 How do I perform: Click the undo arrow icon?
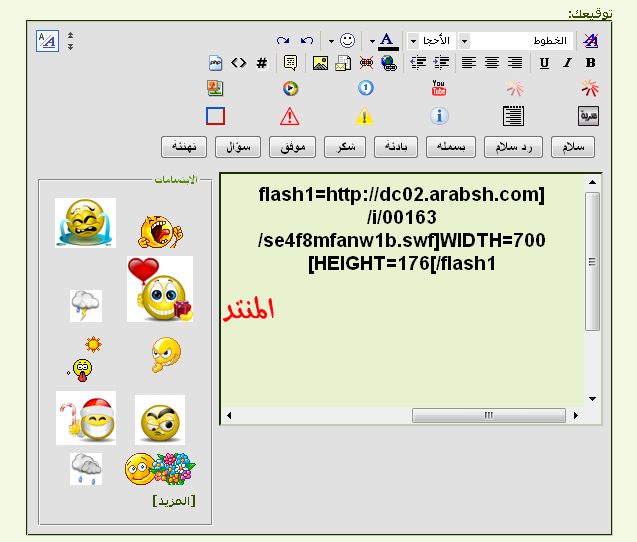click(307, 41)
